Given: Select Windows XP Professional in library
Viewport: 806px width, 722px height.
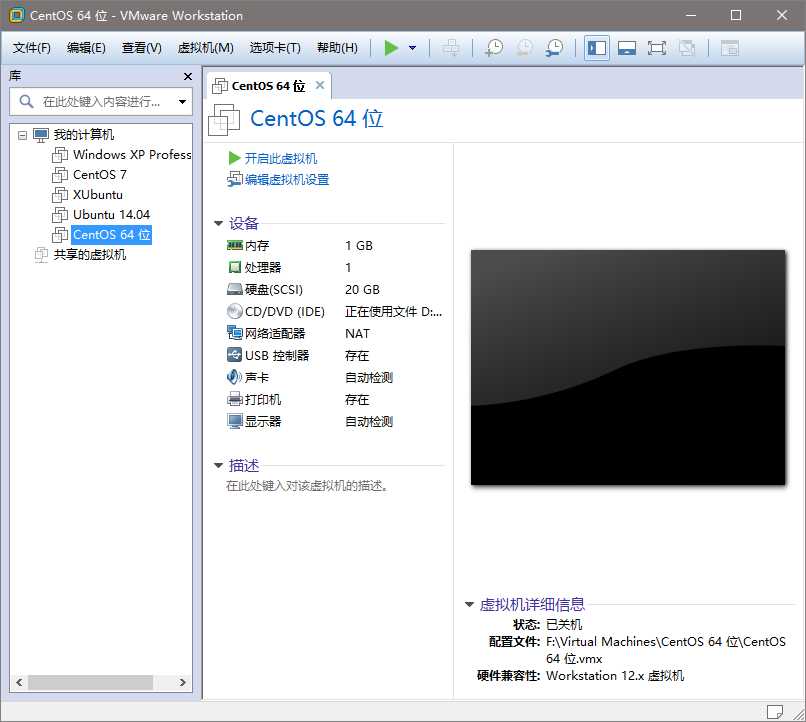Looking at the screenshot, I should [122, 155].
